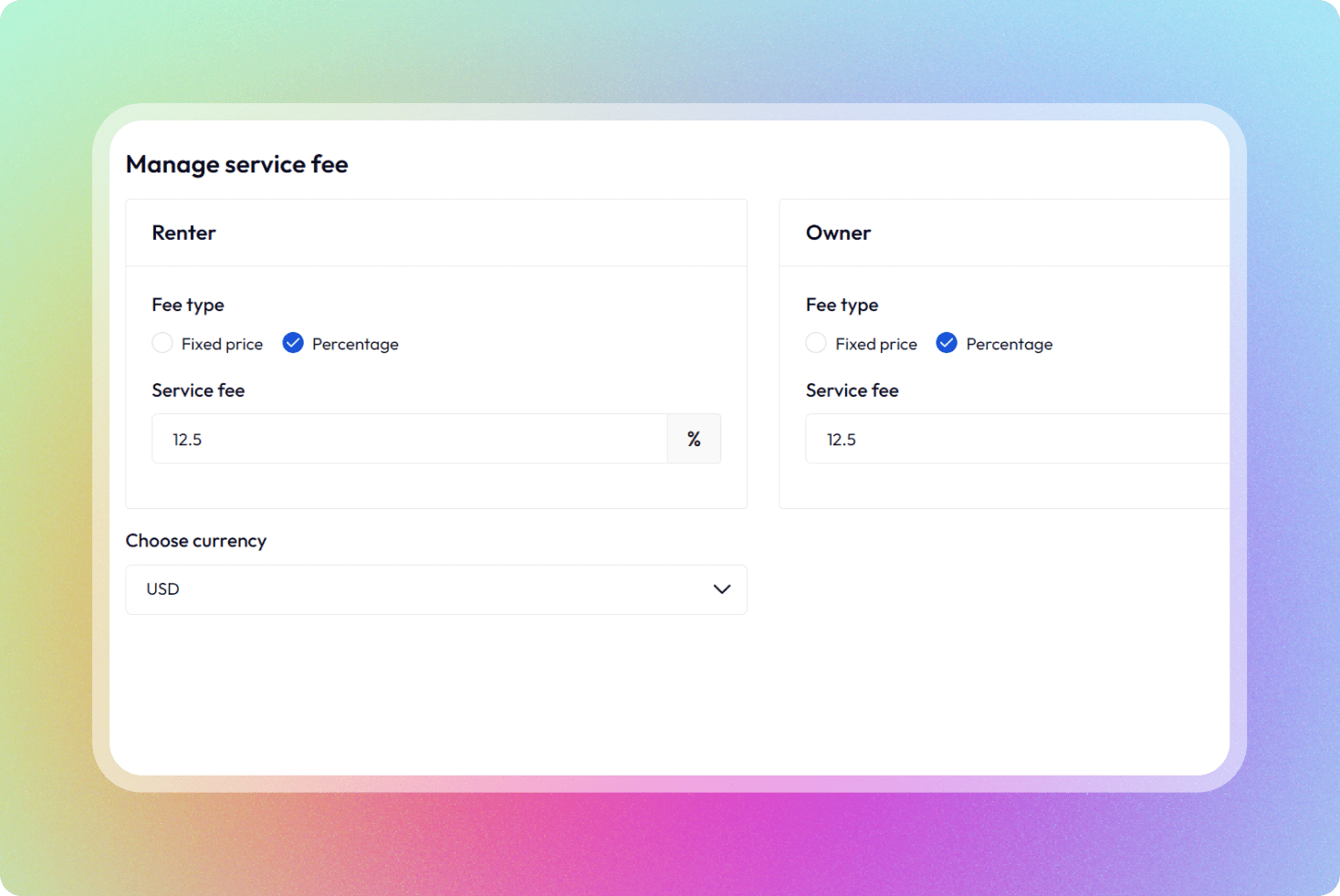
Task: Select Fixed price radio under Owner
Action: [816, 343]
